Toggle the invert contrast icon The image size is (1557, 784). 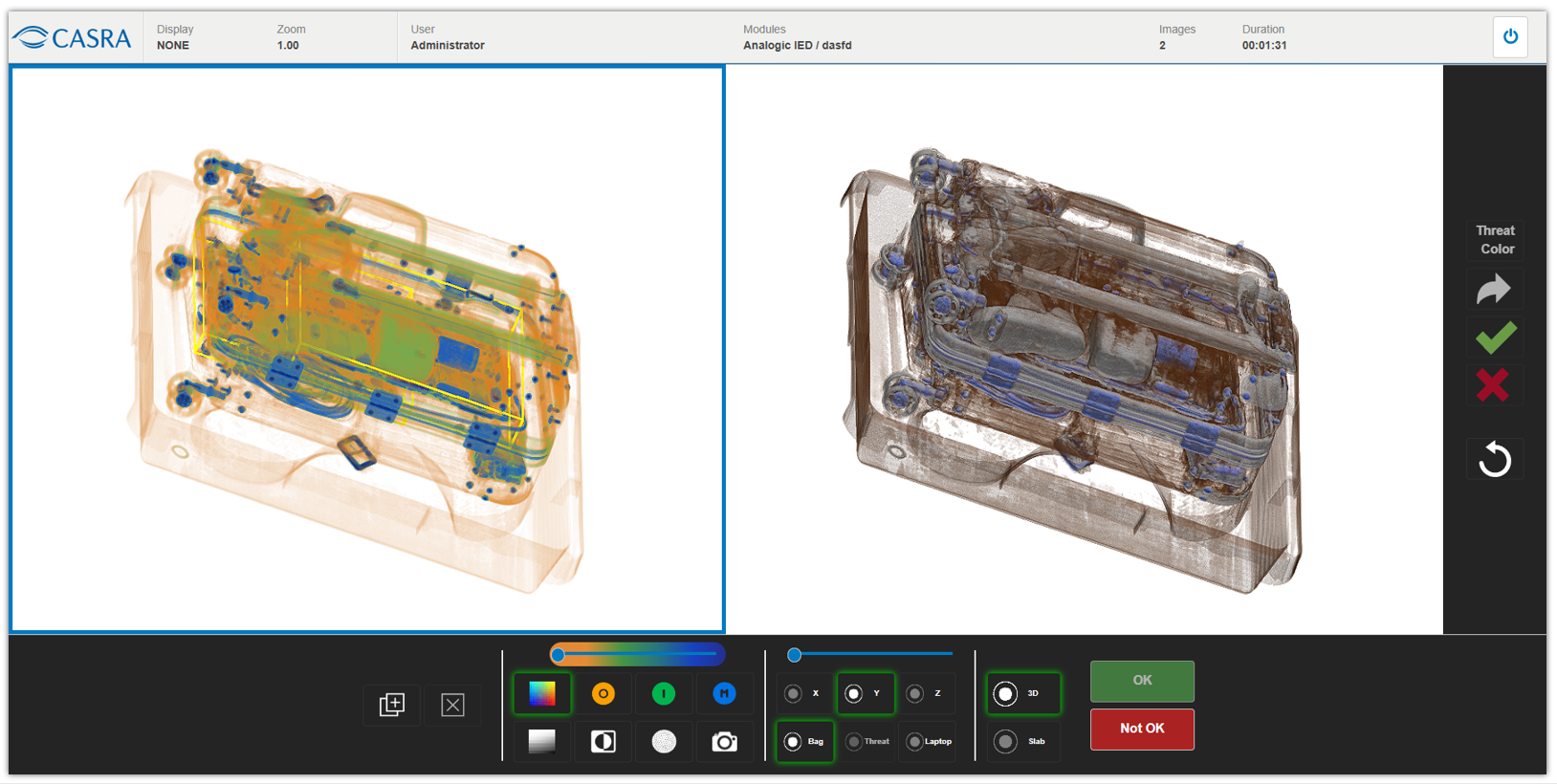(x=603, y=741)
